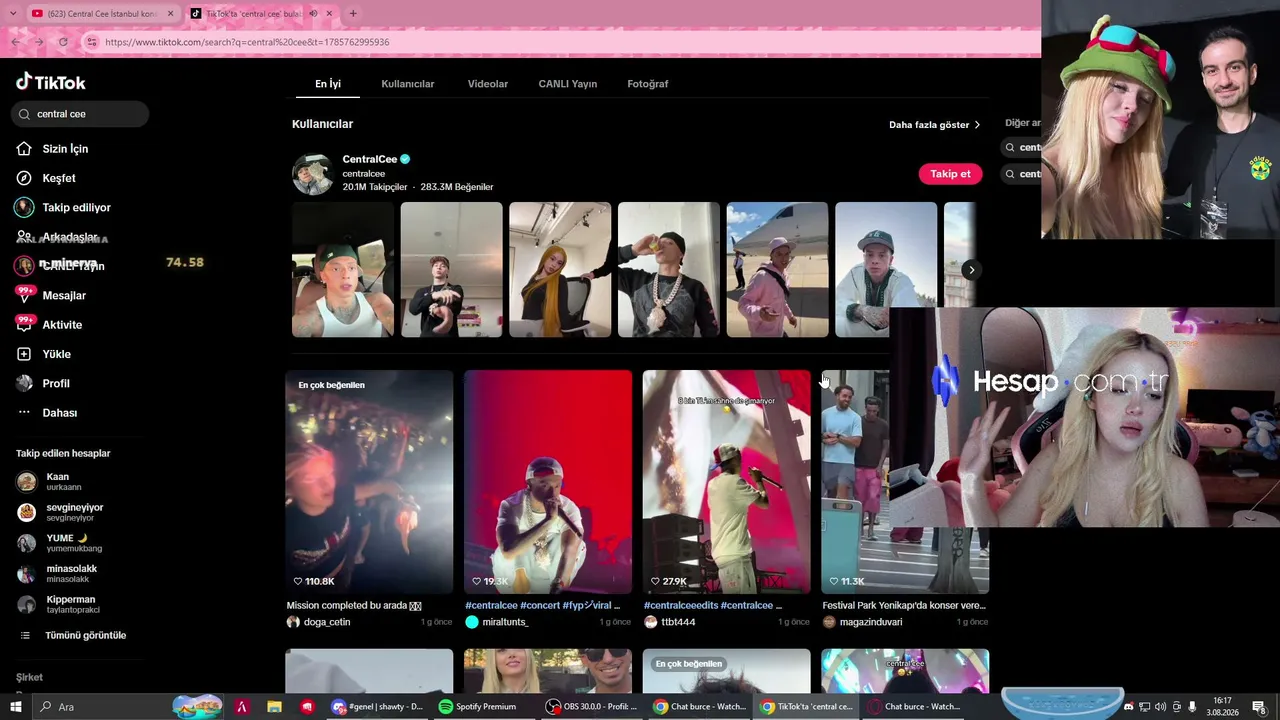
Task: Switch to the CANLI Yayın tab
Action: [x=568, y=84]
